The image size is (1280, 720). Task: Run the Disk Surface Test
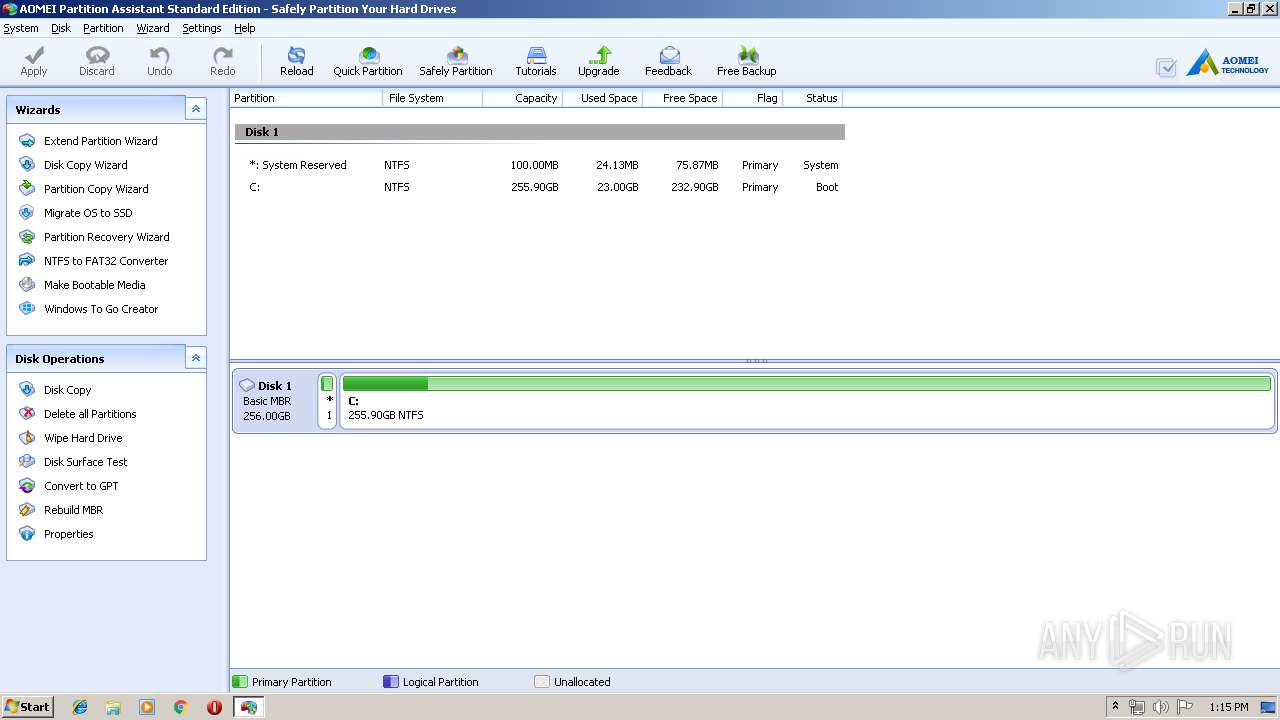pyautogui.click(x=85, y=462)
